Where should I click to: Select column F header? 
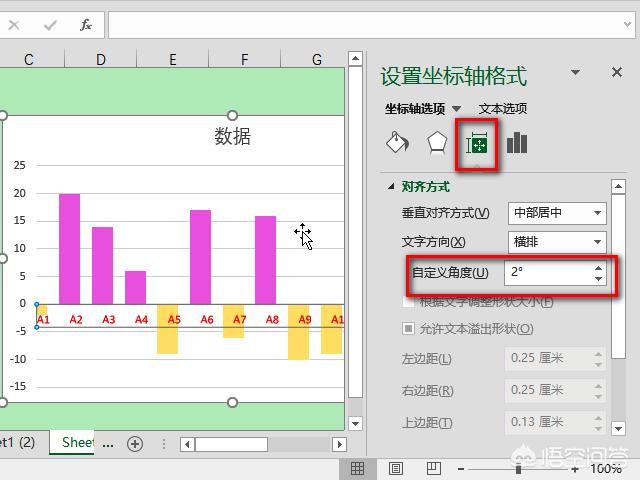pos(244,60)
